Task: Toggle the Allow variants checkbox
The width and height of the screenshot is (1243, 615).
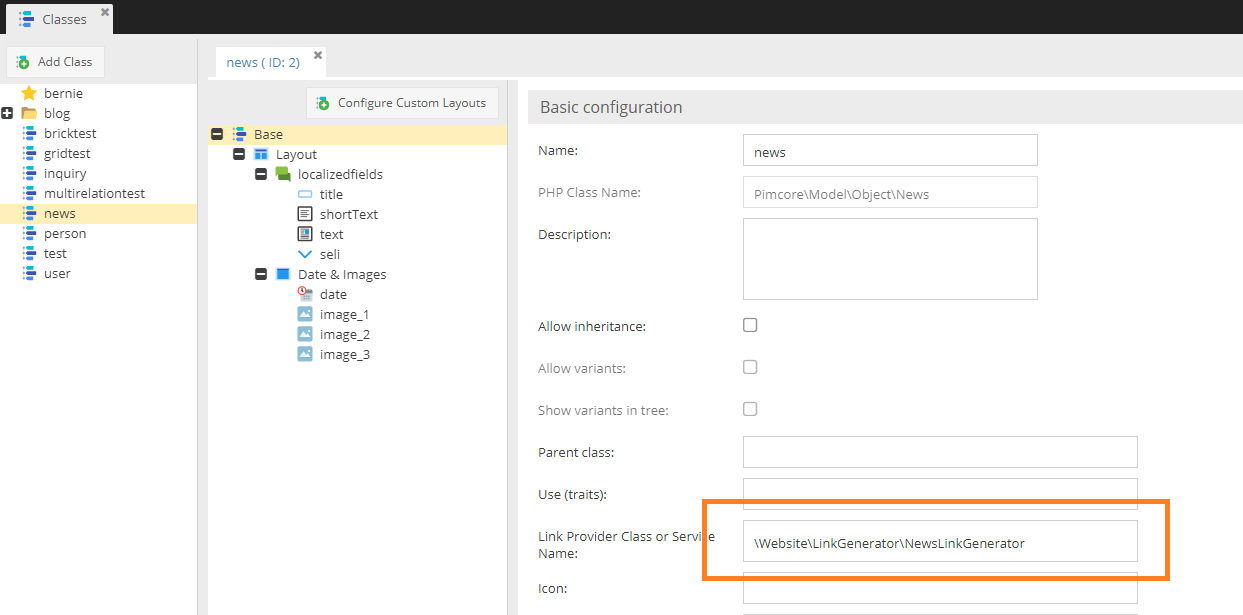Action: pos(750,367)
